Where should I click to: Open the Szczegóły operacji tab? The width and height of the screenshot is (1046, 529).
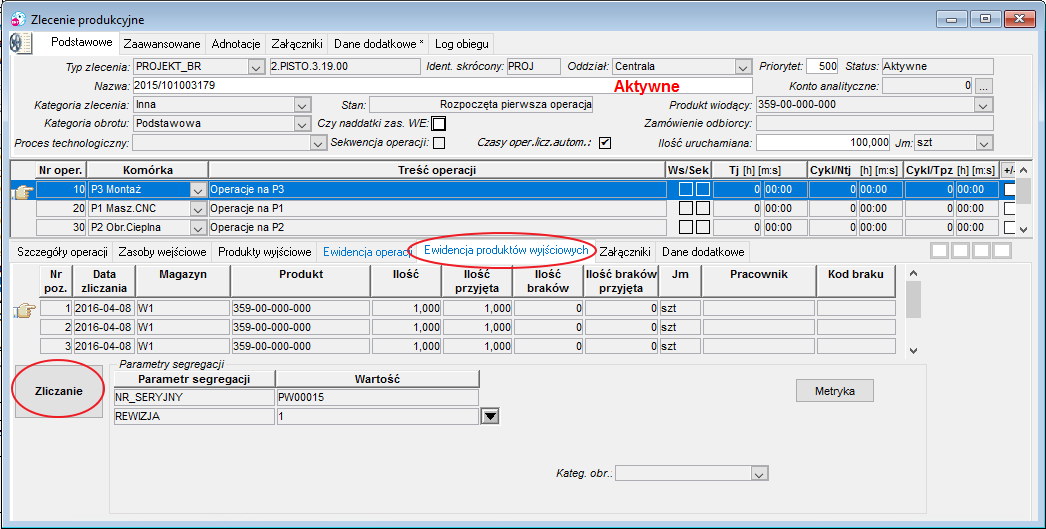62,252
